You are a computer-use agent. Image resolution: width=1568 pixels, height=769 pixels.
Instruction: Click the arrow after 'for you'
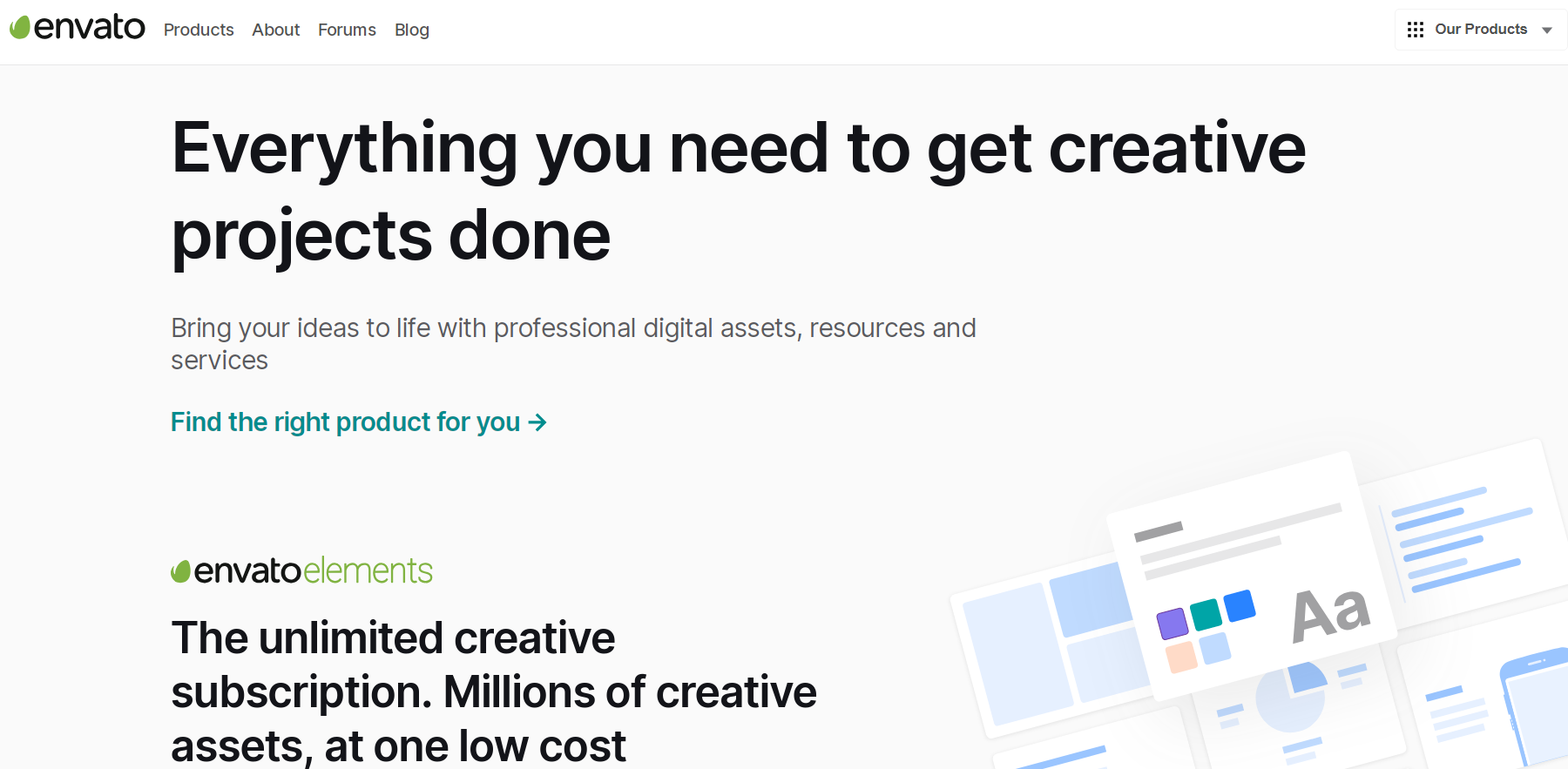point(538,422)
